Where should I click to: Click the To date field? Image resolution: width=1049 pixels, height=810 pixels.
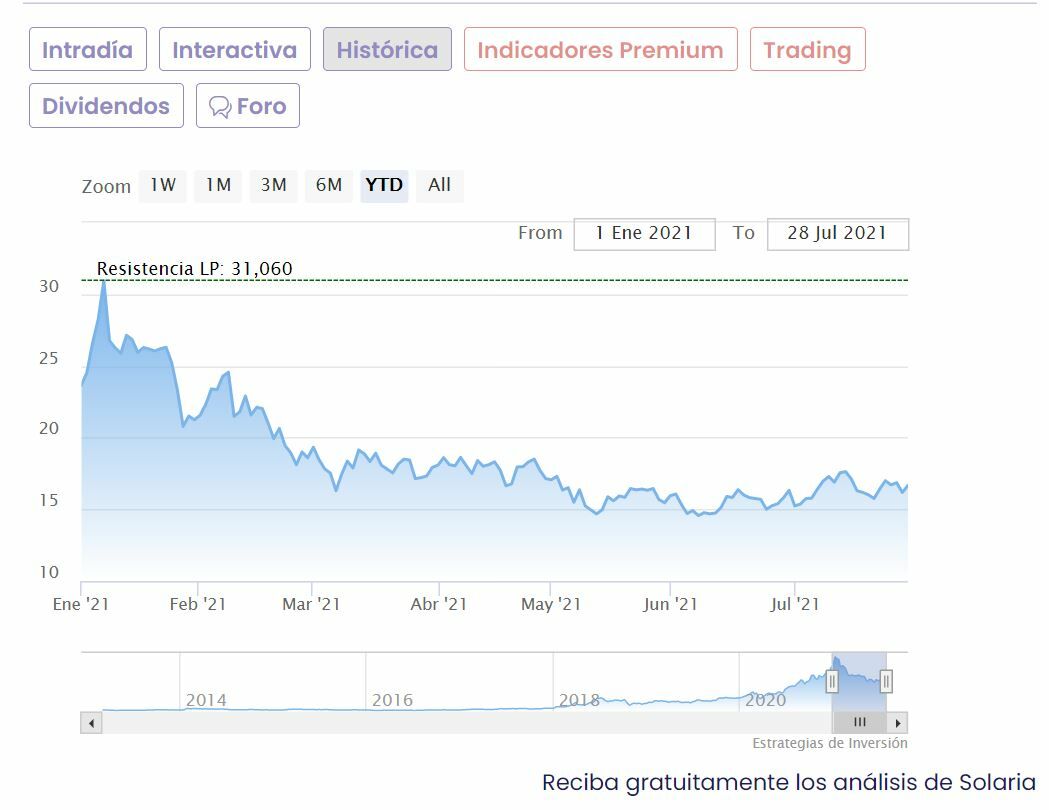click(838, 233)
